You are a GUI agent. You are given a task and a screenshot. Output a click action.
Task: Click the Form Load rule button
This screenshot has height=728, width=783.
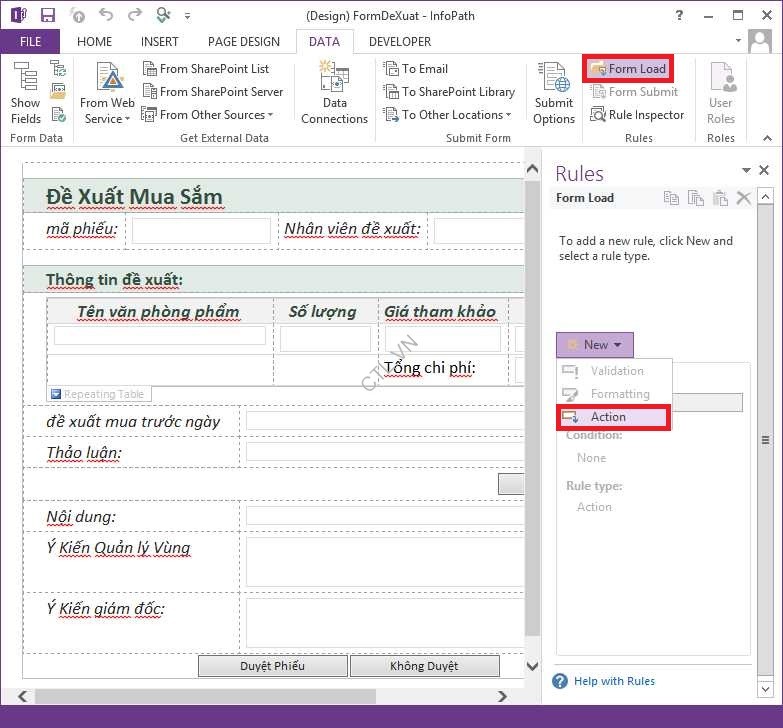[x=628, y=69]
